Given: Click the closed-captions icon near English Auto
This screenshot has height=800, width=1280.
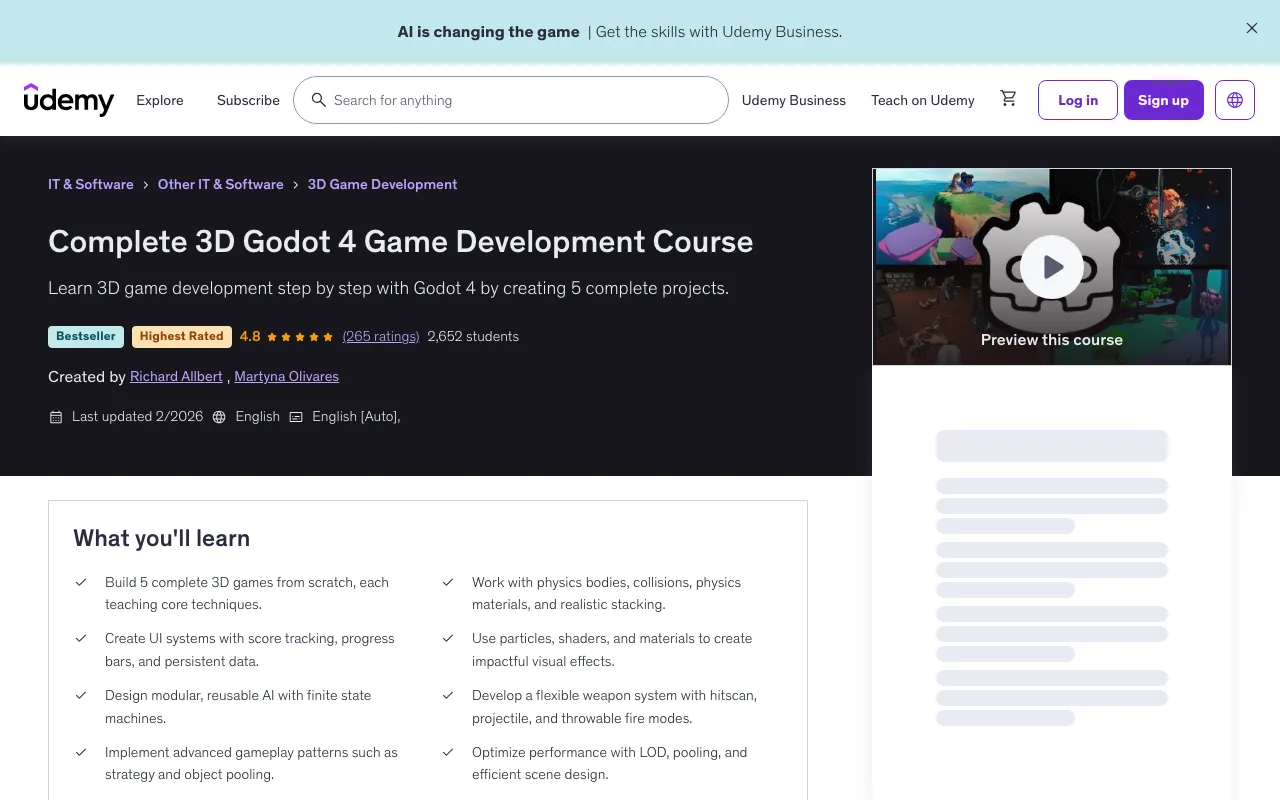Looking at the screenshot, I should 296,416.
